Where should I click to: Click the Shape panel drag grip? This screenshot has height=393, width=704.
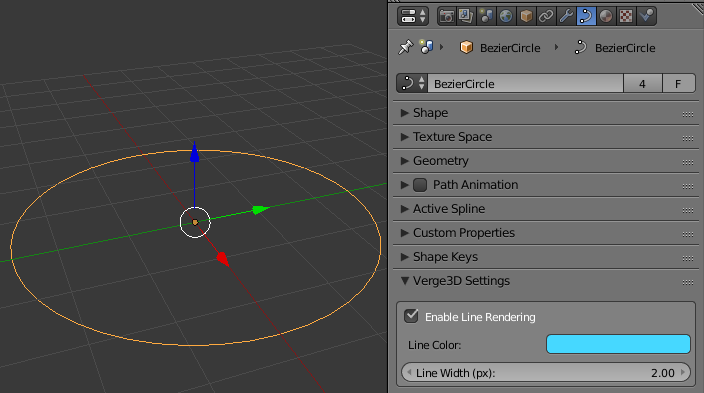[688, 115]
